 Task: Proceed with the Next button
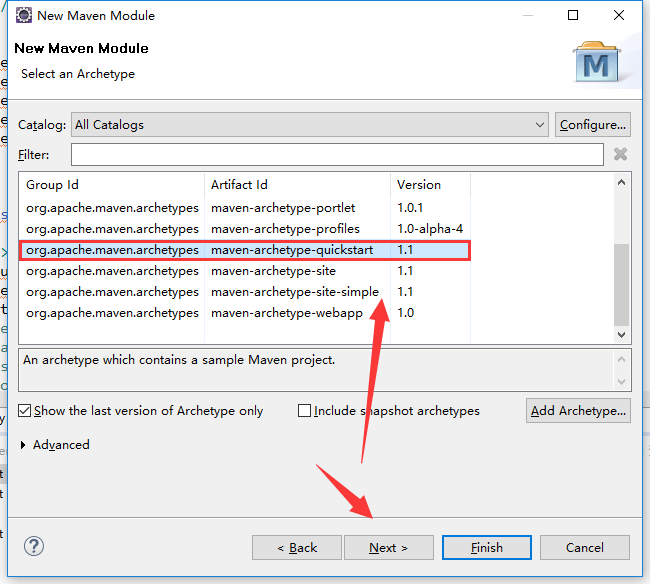(389, 548)
